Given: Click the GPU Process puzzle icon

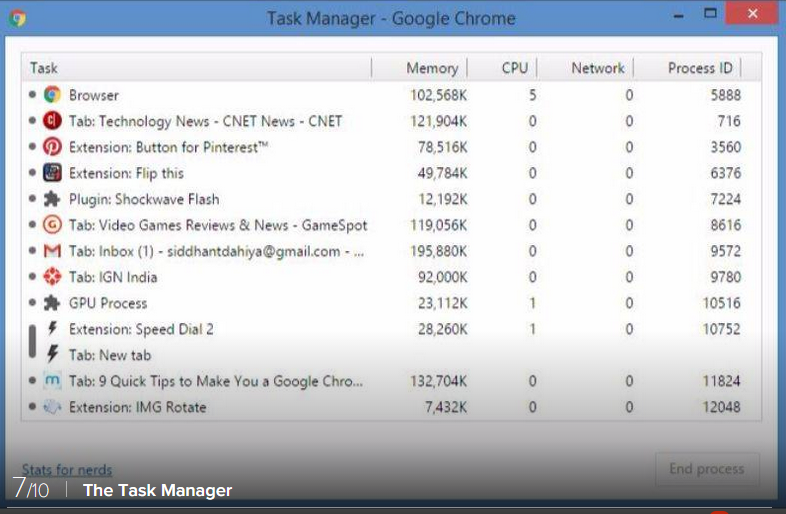Looking at the screenshot, I should coord(52,302).
